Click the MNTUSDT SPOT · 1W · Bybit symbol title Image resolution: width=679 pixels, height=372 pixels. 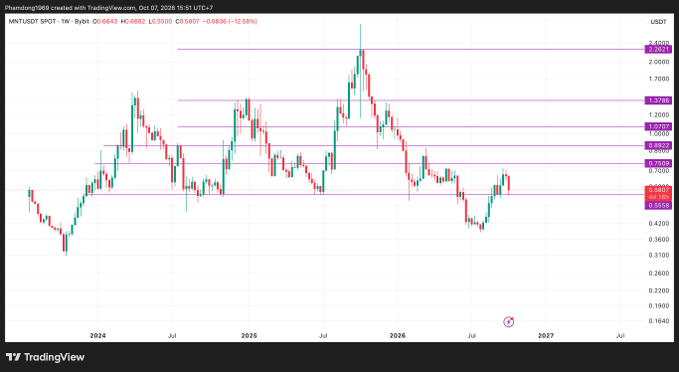point(49,21)
